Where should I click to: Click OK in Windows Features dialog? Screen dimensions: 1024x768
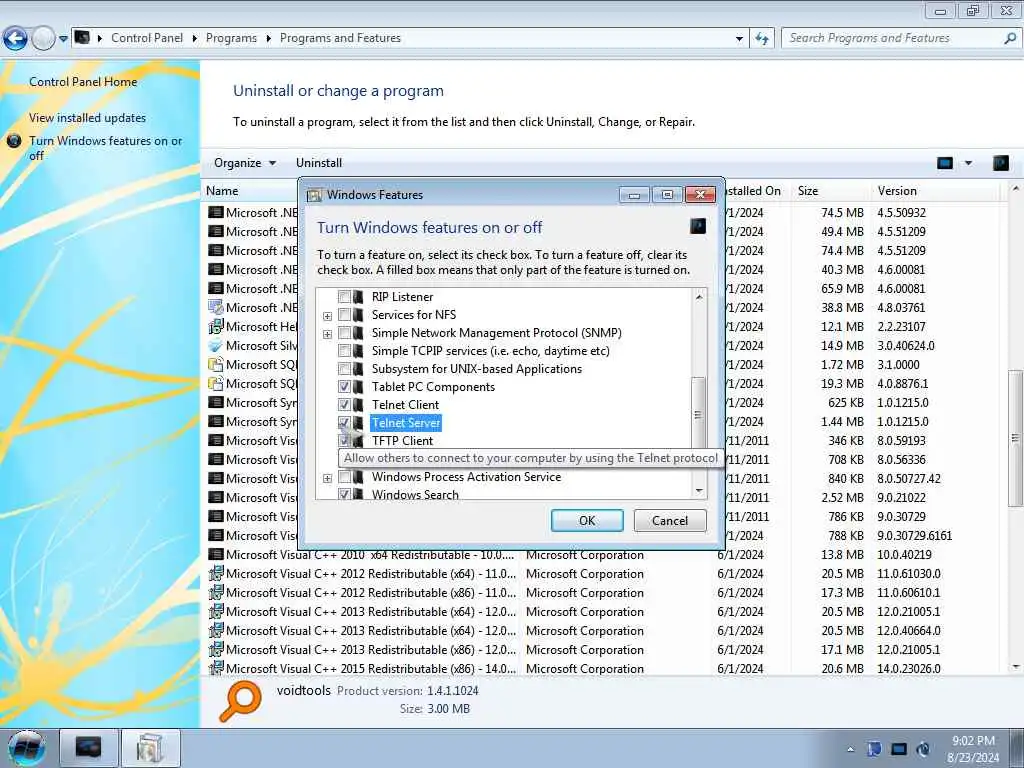pos(587,520)
